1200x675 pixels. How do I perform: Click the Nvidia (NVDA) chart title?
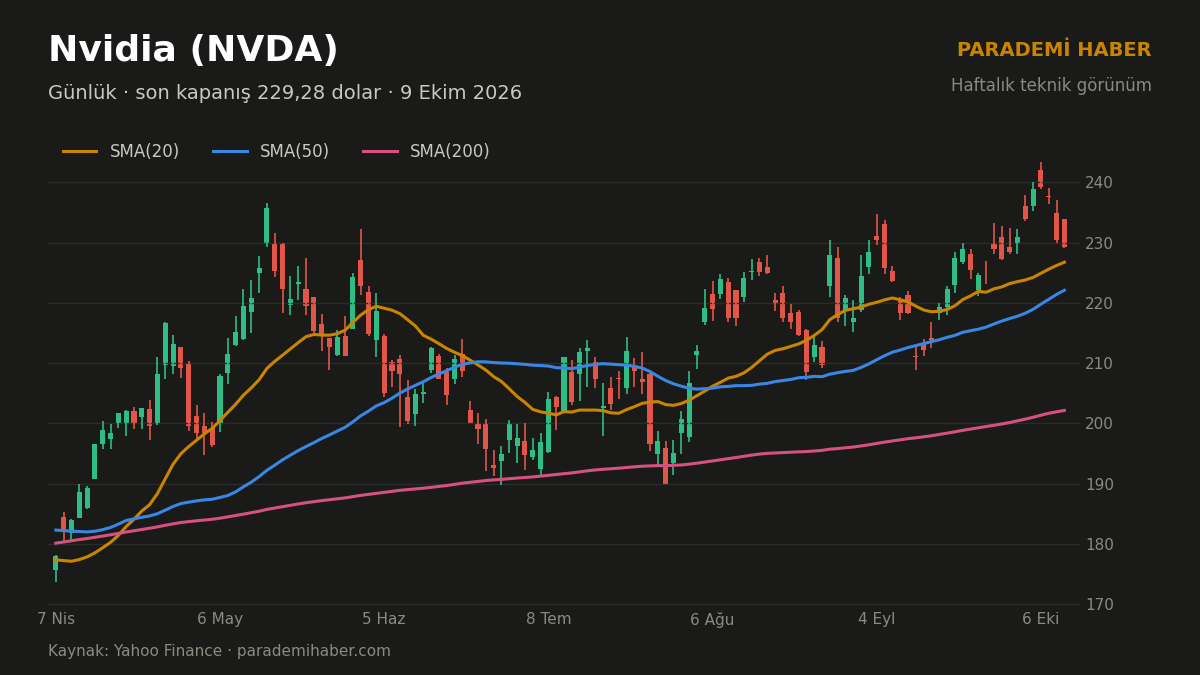click(193, 50)
